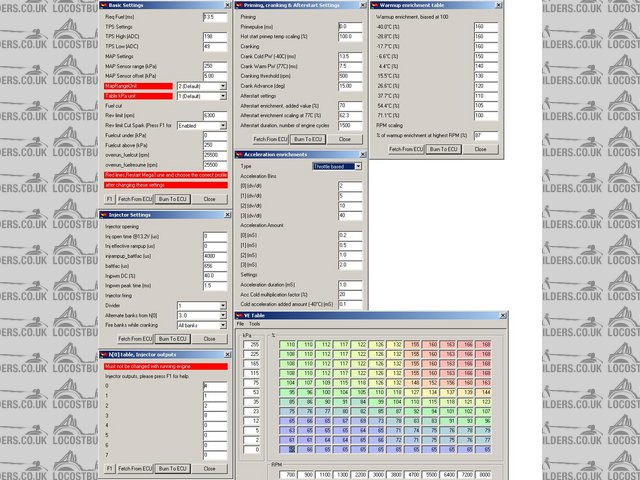Expand the Table kPa unit dropdown

pyautogui.click(x=223, y=96)
